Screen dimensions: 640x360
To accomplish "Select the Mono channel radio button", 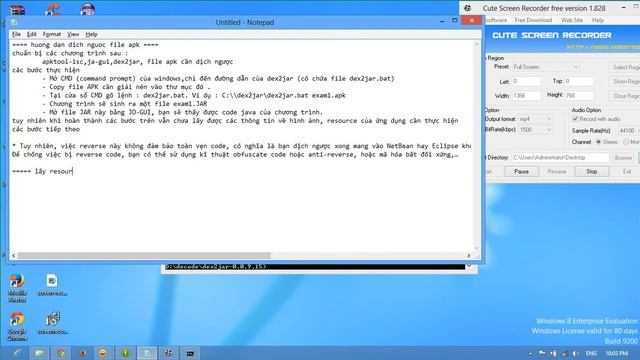I will pyautogui.click(x=626, y=142).
